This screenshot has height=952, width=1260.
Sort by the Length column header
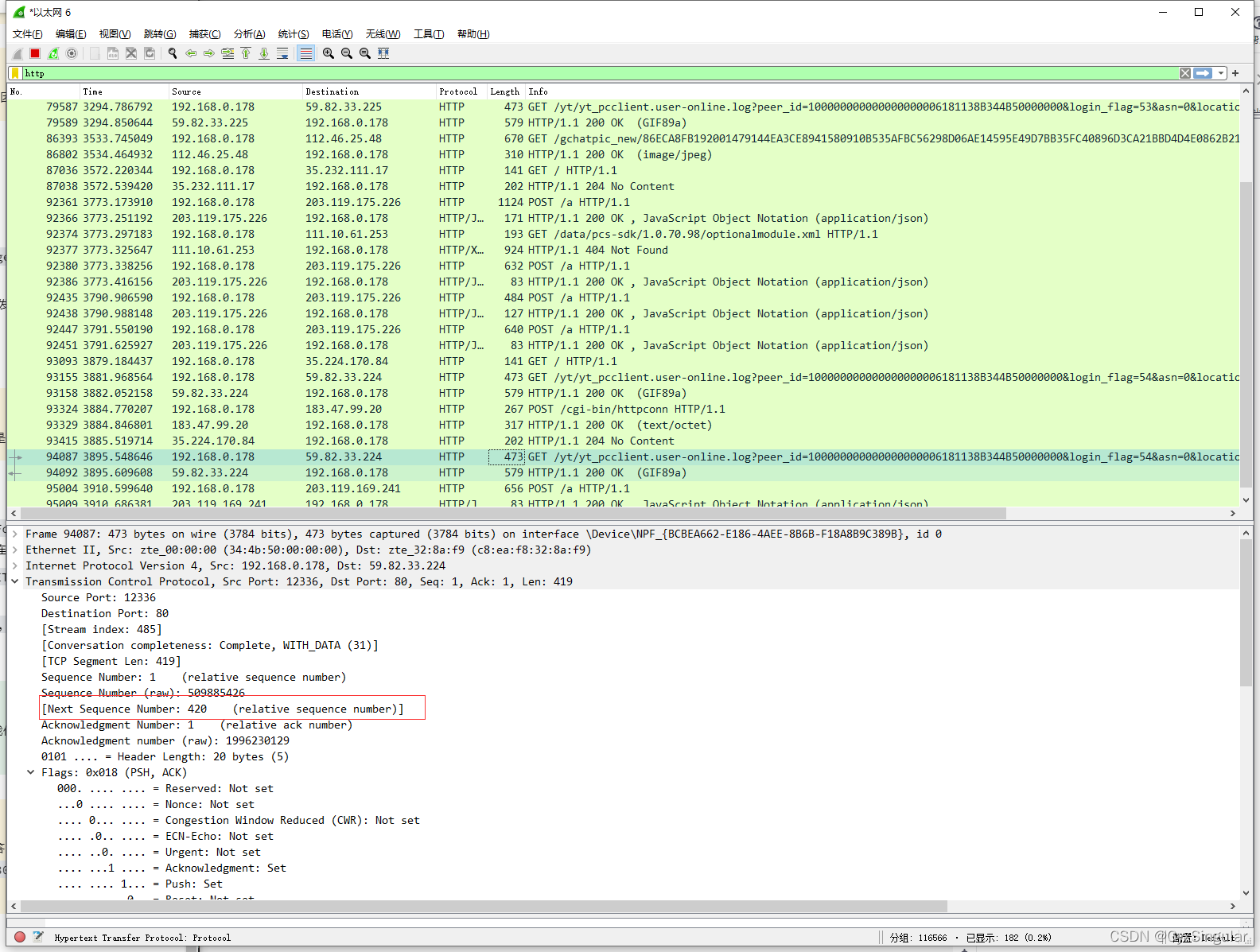pyautogui.click(x=506, y=91)
